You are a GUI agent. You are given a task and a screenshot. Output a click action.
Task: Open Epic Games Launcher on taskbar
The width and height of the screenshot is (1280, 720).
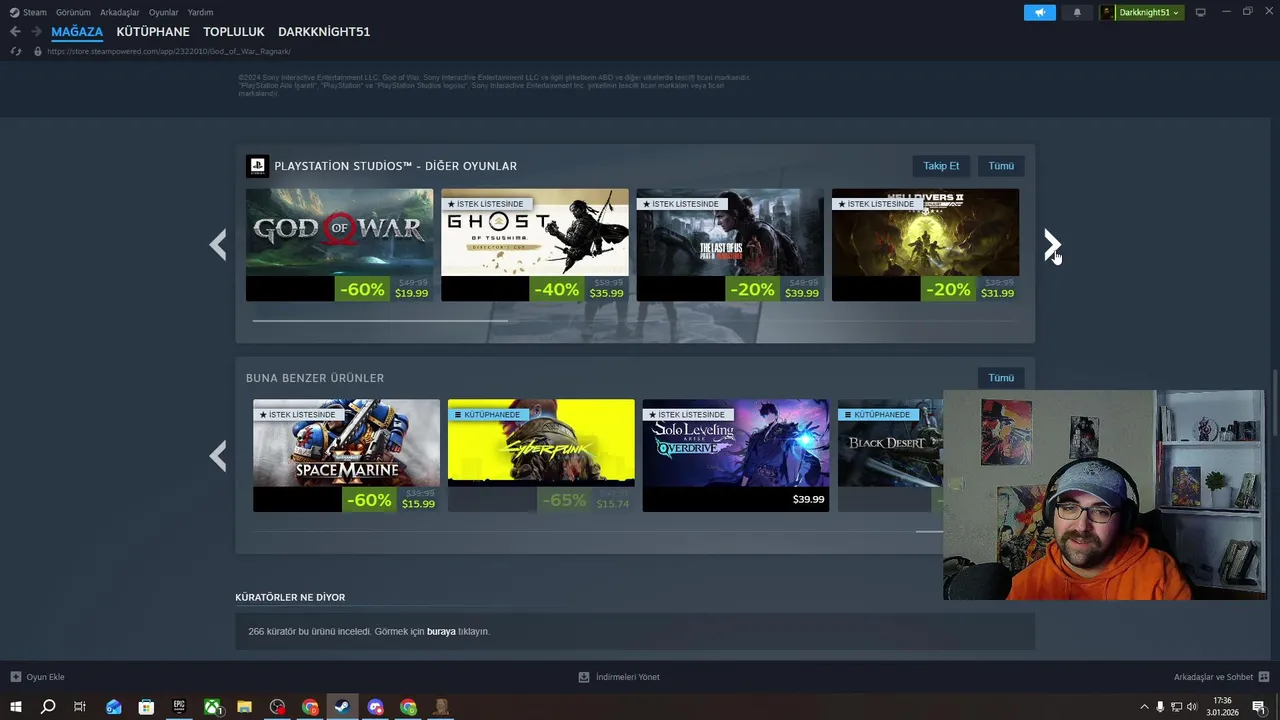coord(179,707)
